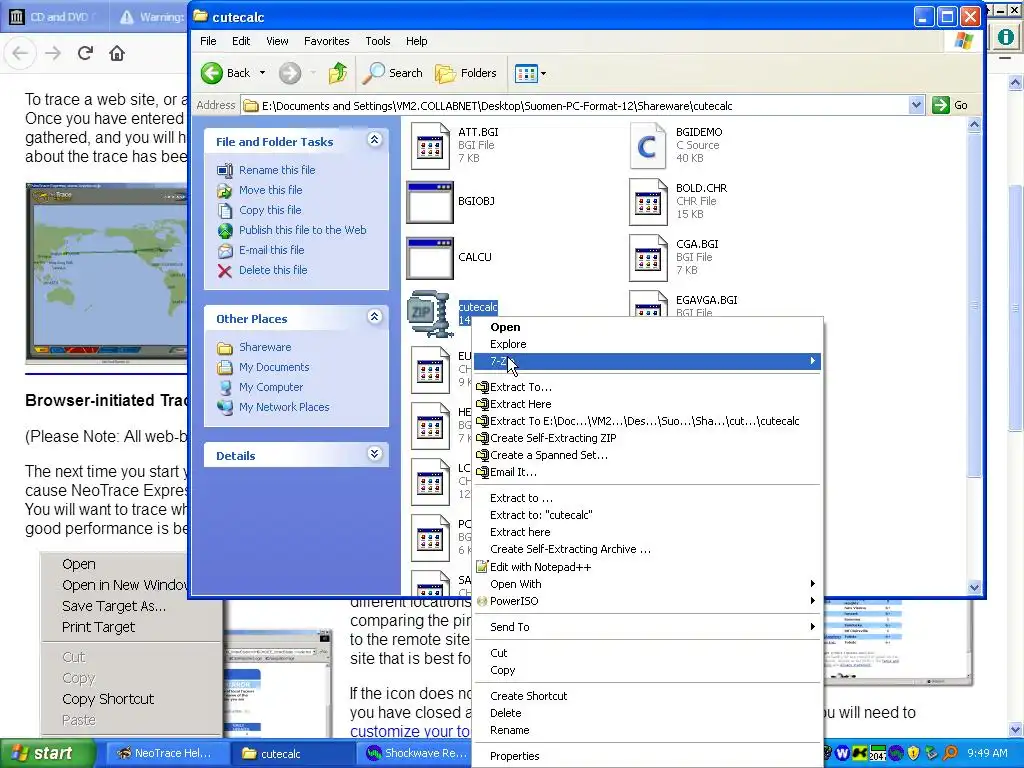
Task: Click the green Go arrow button
Action: [940, 105]
